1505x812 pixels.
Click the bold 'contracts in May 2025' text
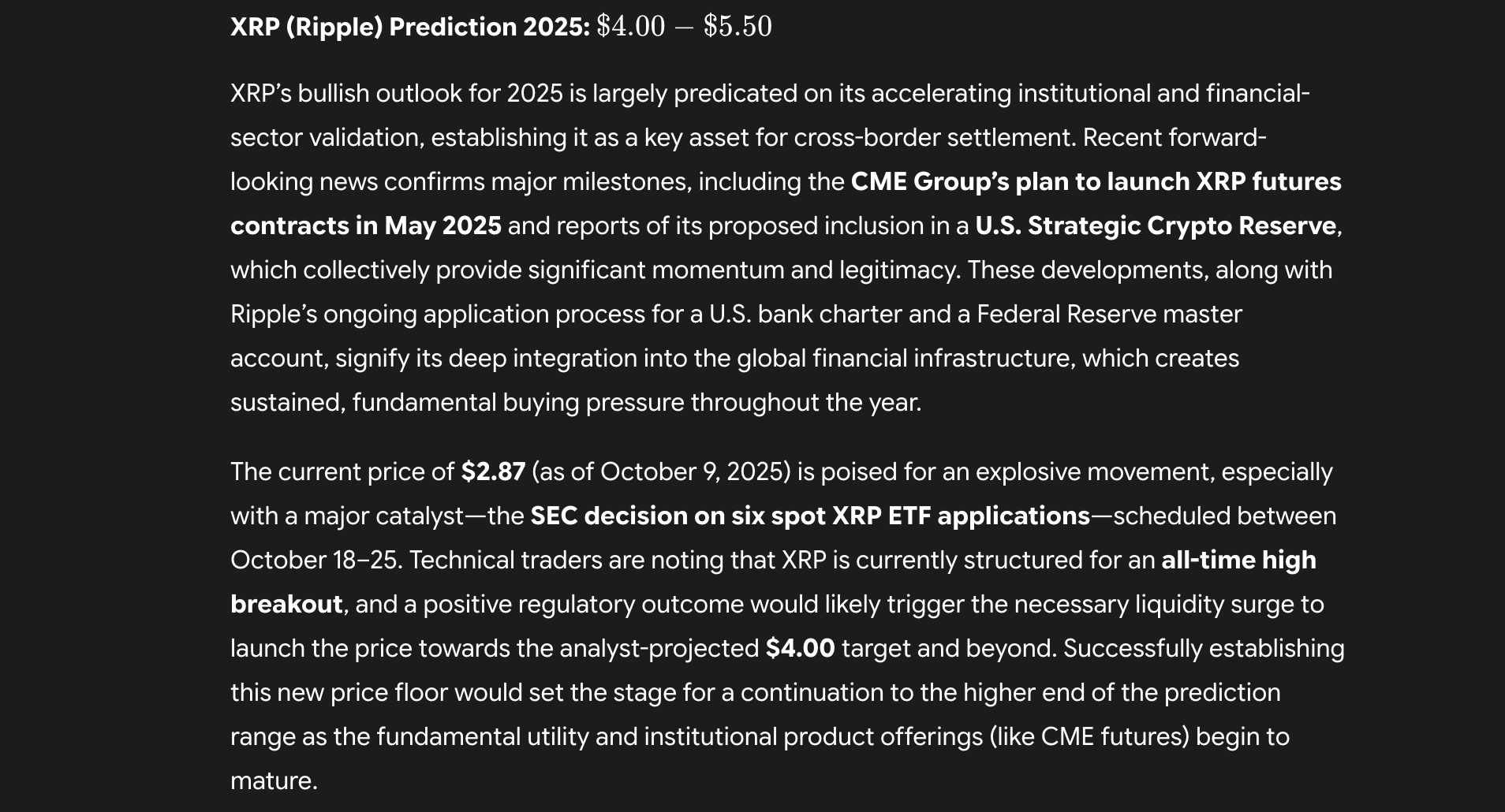click(365, 226)
